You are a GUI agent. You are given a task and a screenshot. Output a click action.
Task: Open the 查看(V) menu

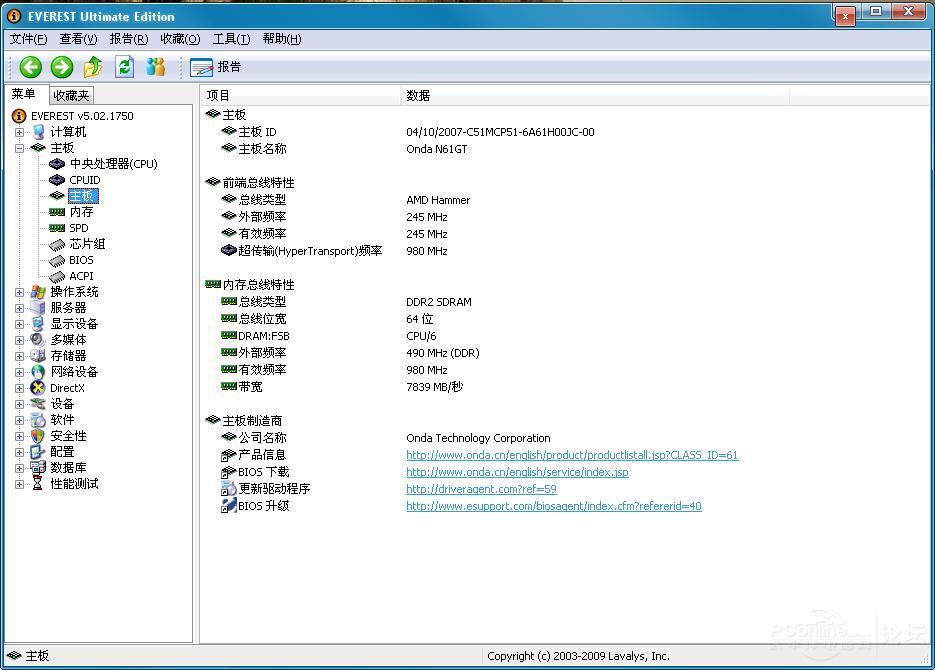point(78,39)
